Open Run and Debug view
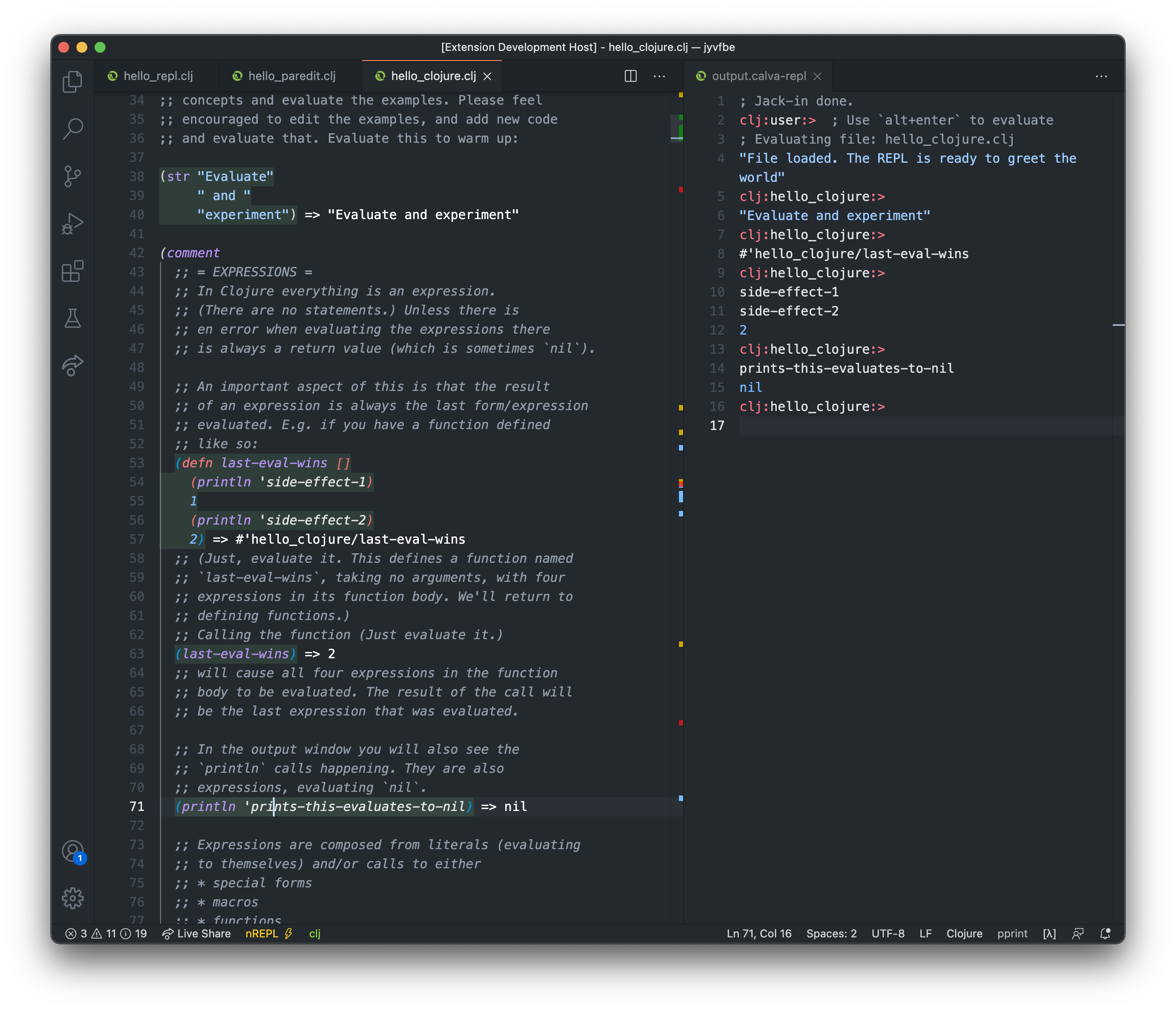 (x=73, y=224)
